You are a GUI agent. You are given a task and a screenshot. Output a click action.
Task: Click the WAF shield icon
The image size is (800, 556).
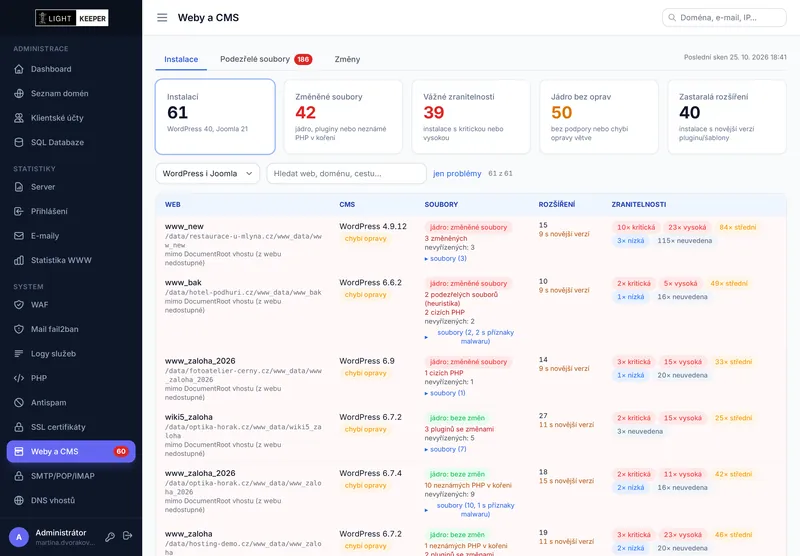pyautogui.click(x=19, y=305)
